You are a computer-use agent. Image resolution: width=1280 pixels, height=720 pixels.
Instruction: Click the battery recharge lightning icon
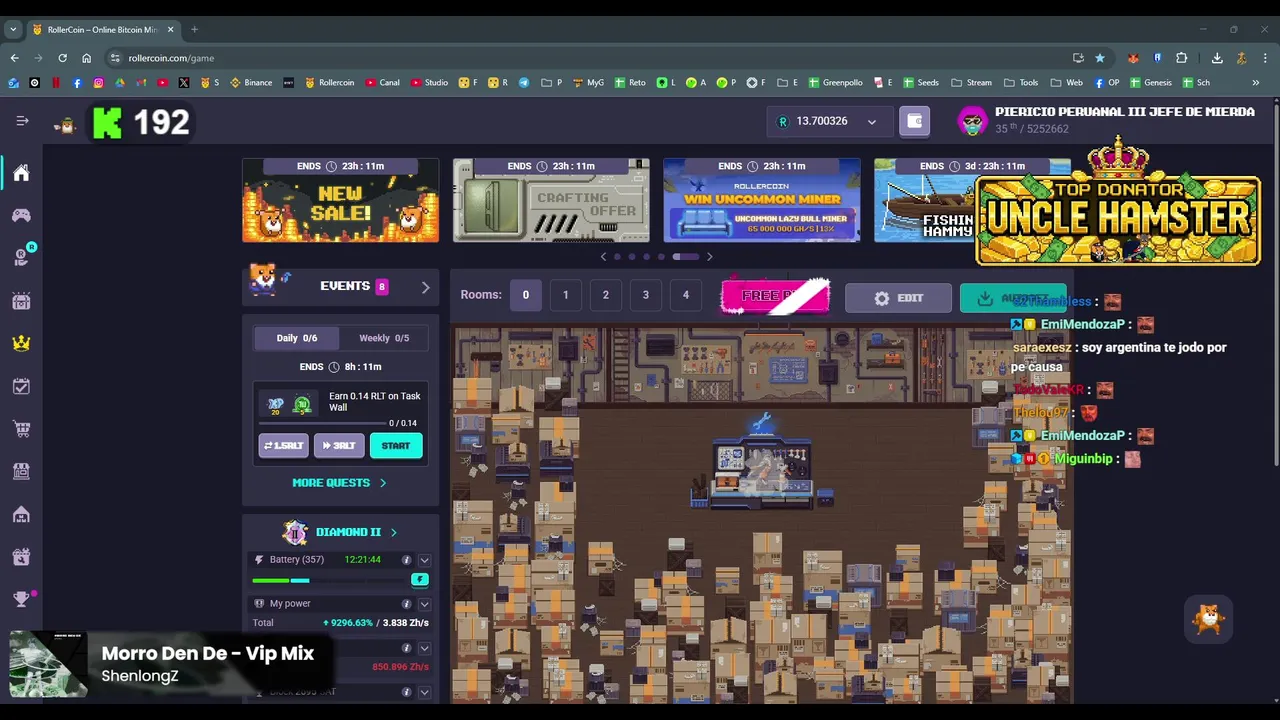(420, 580)
